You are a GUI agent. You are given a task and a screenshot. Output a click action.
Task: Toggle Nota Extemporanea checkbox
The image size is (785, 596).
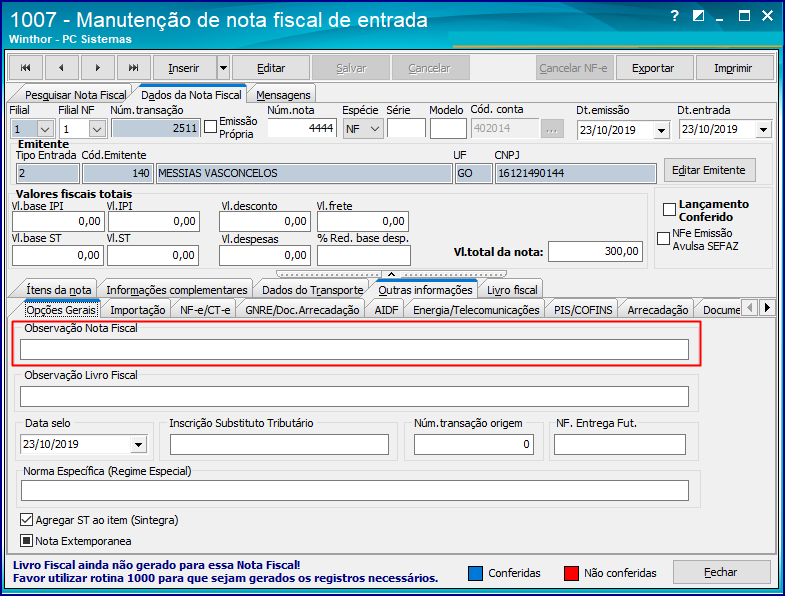click(x=26, y=540)
